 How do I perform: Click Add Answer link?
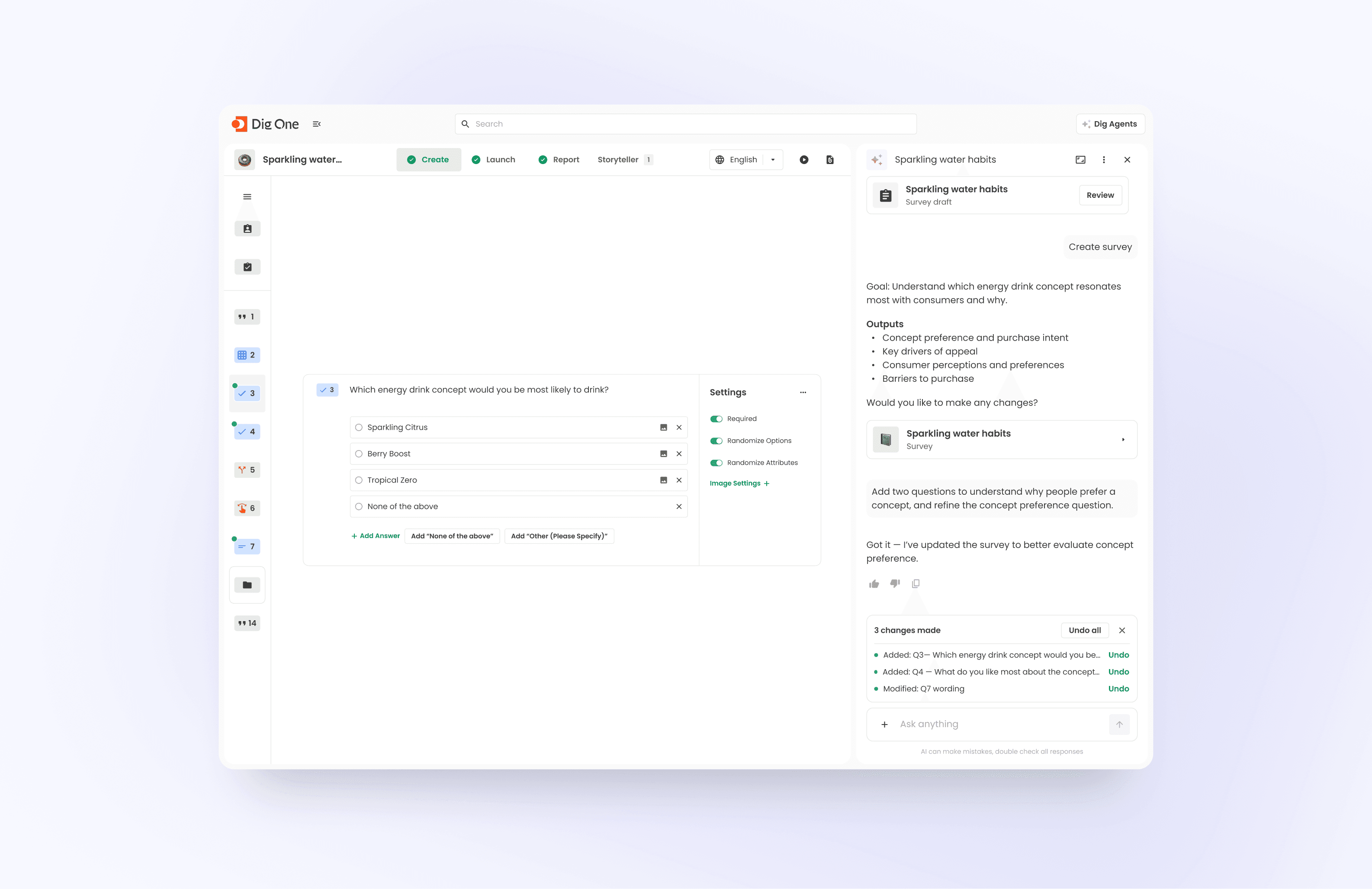click(x=375, y=536)
